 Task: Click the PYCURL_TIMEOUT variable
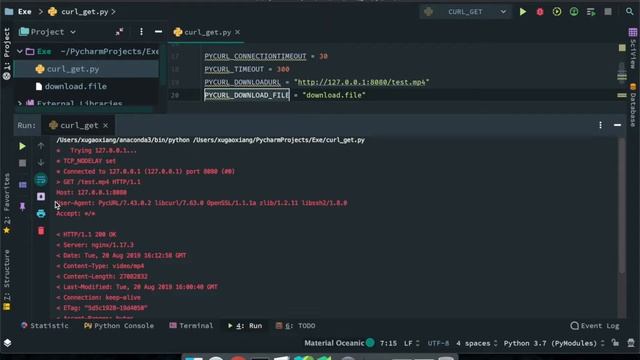click(x=234, y=69)
